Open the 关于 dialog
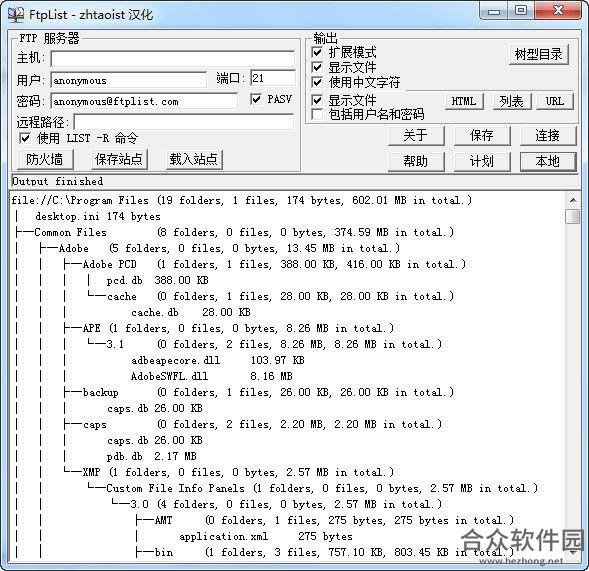 pos(416,135)
